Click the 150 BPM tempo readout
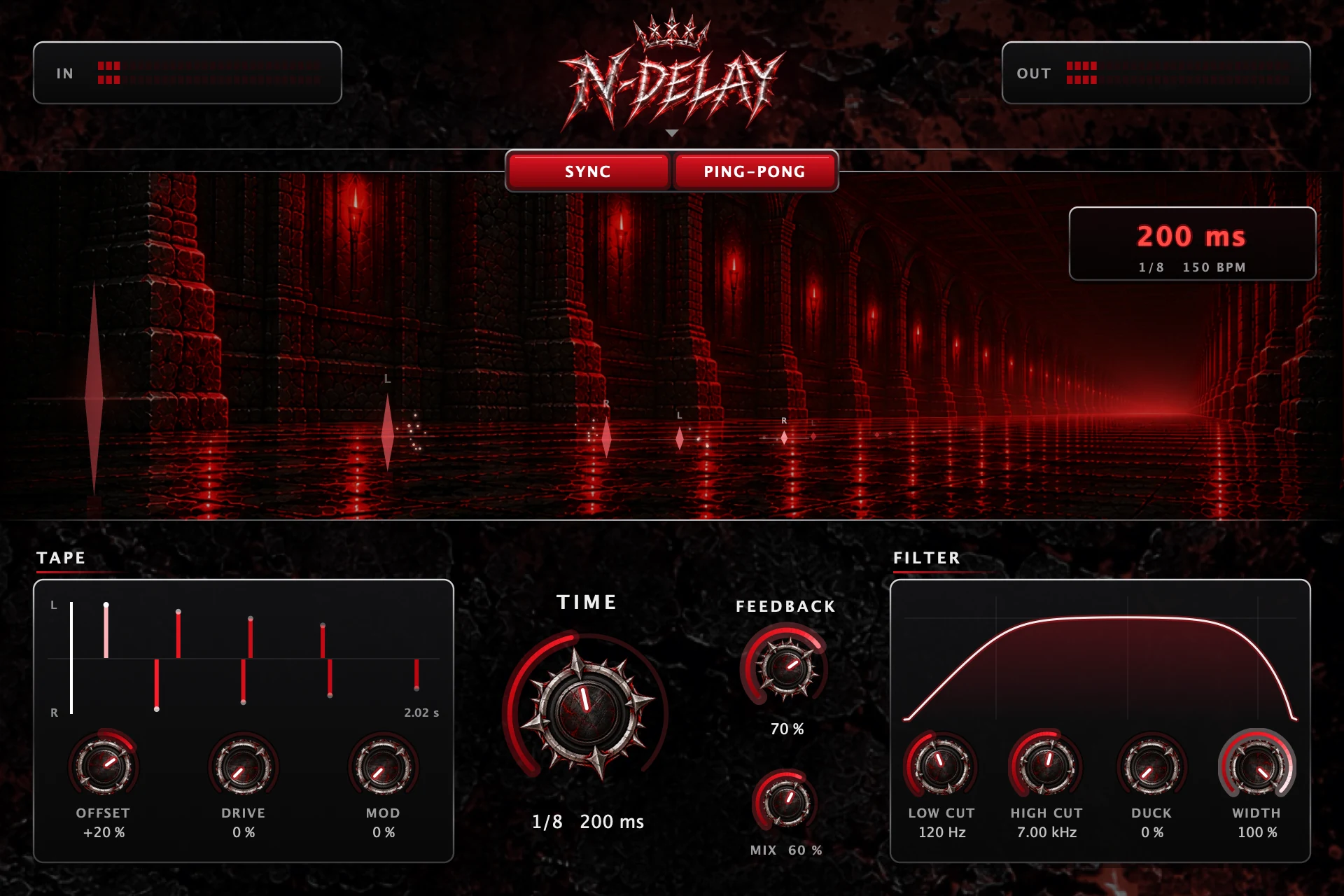This screenshot has width=1344, height=896. click(x=1214, y=267)
